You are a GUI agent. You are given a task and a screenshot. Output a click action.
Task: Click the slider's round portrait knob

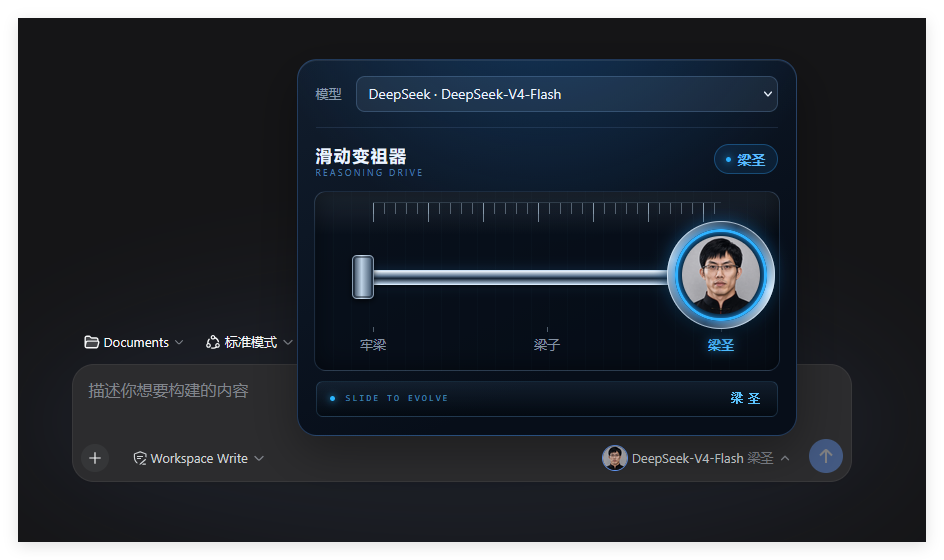tap(721, 275)
